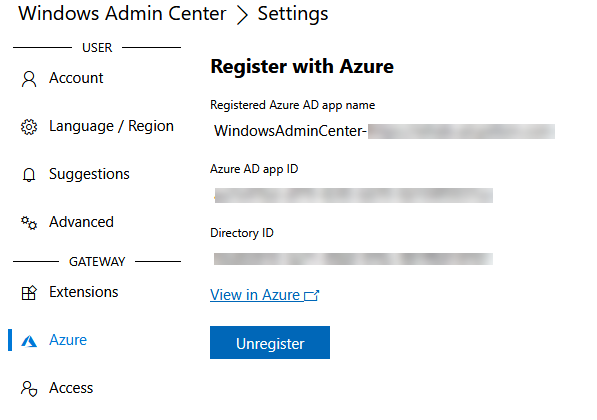Click the blurred Azure AD app ID value
The width and height of the screenshot is (597, 420).
[353, 195]
